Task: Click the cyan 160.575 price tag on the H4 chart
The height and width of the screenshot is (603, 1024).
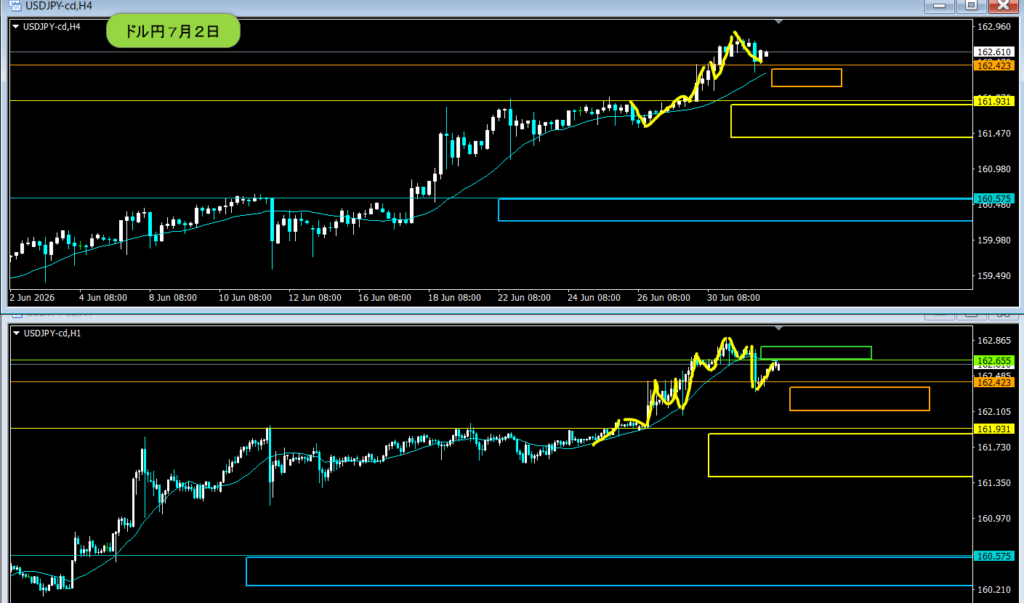Action: (994, 198)
